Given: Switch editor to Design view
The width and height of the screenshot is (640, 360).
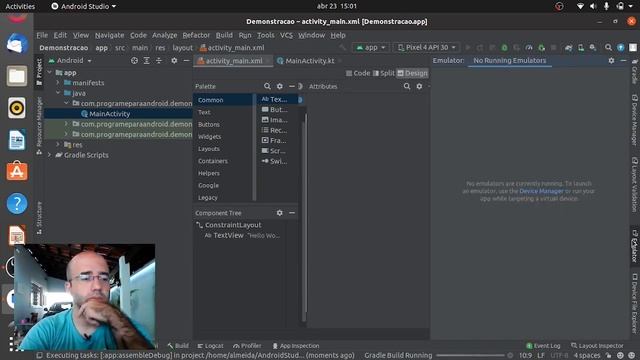Looking at the screenshot, I should pyautogui.click(x=412, y=73).
